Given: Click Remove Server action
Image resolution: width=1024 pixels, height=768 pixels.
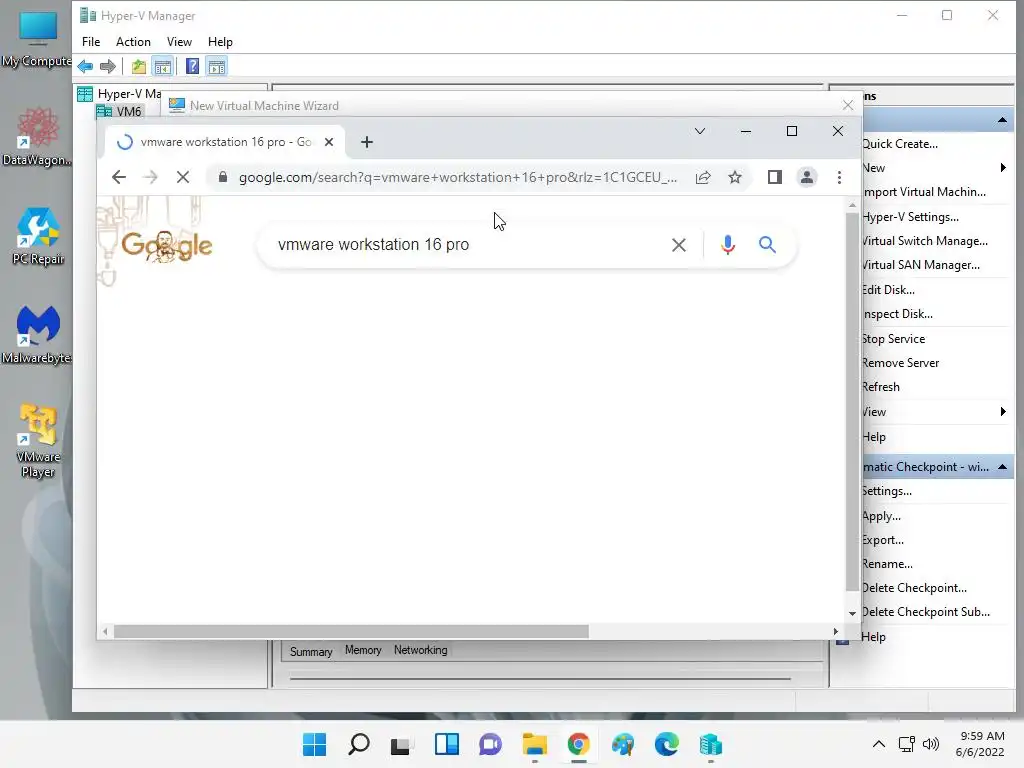Looking at the screenshot, I should point(900,363).
